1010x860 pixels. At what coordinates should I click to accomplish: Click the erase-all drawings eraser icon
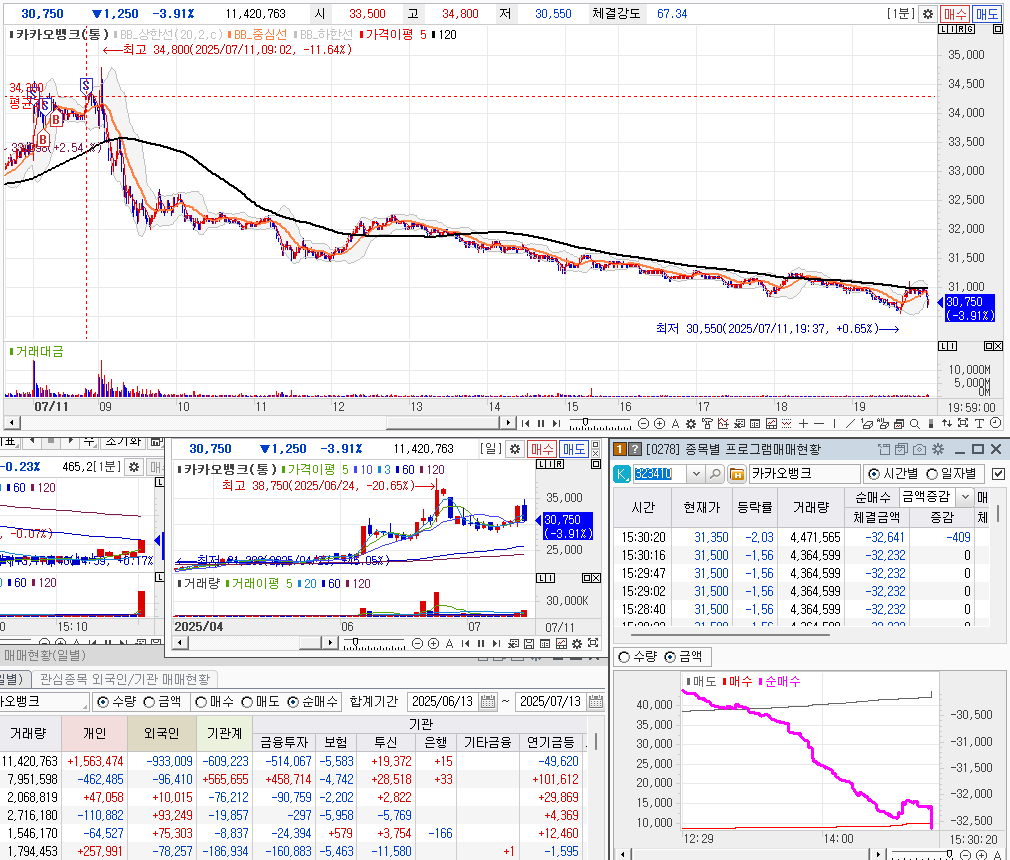point(882,423)
